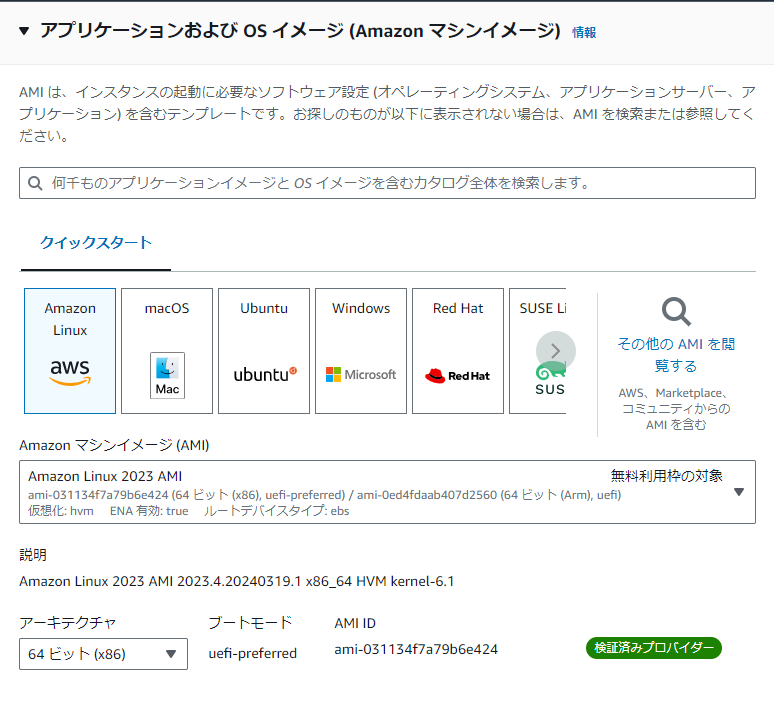Click the 無料利用枠の対象 label
774x719 pixels.
click(666, 476)
